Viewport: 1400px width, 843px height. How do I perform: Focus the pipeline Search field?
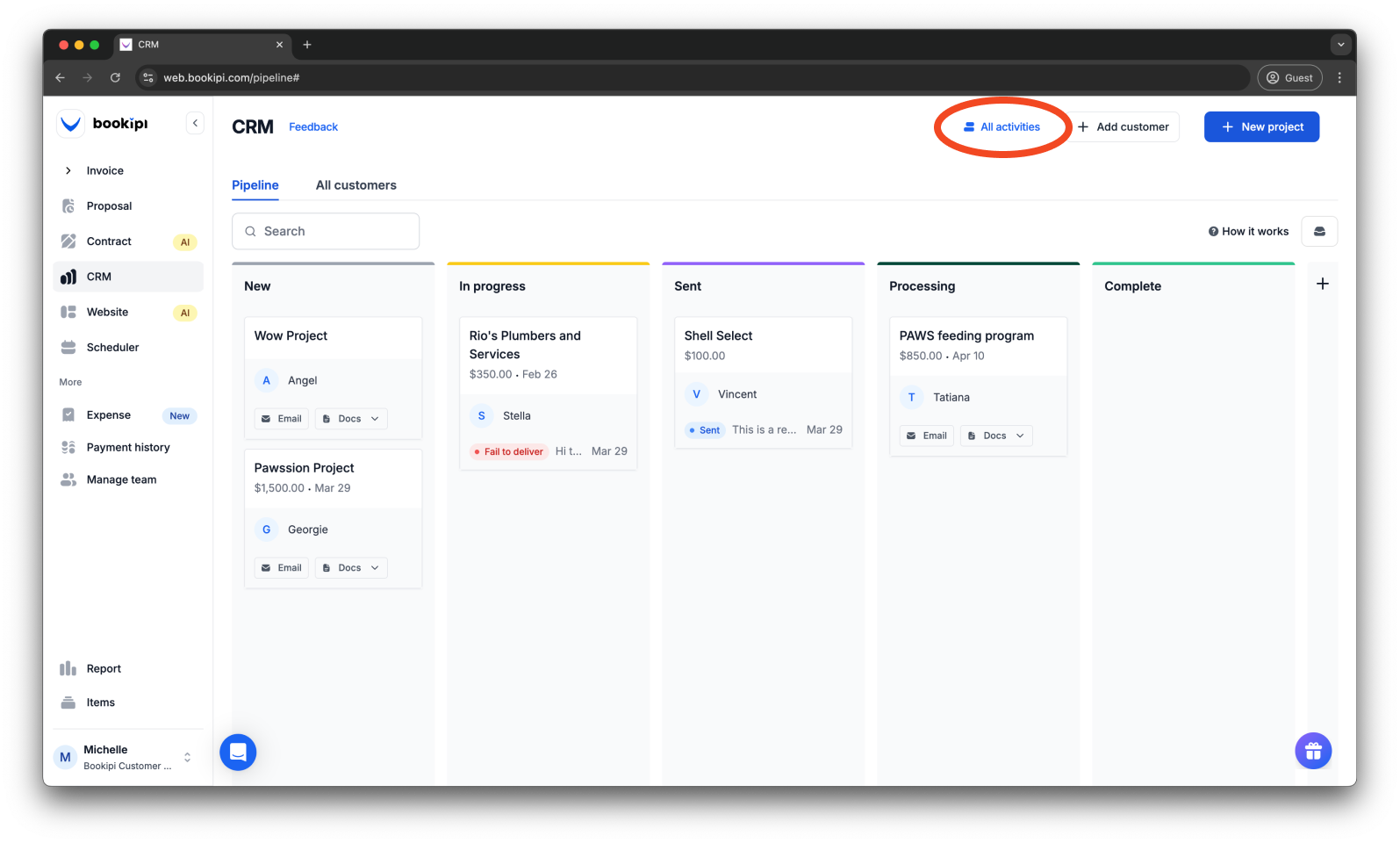tap(326, 232)
